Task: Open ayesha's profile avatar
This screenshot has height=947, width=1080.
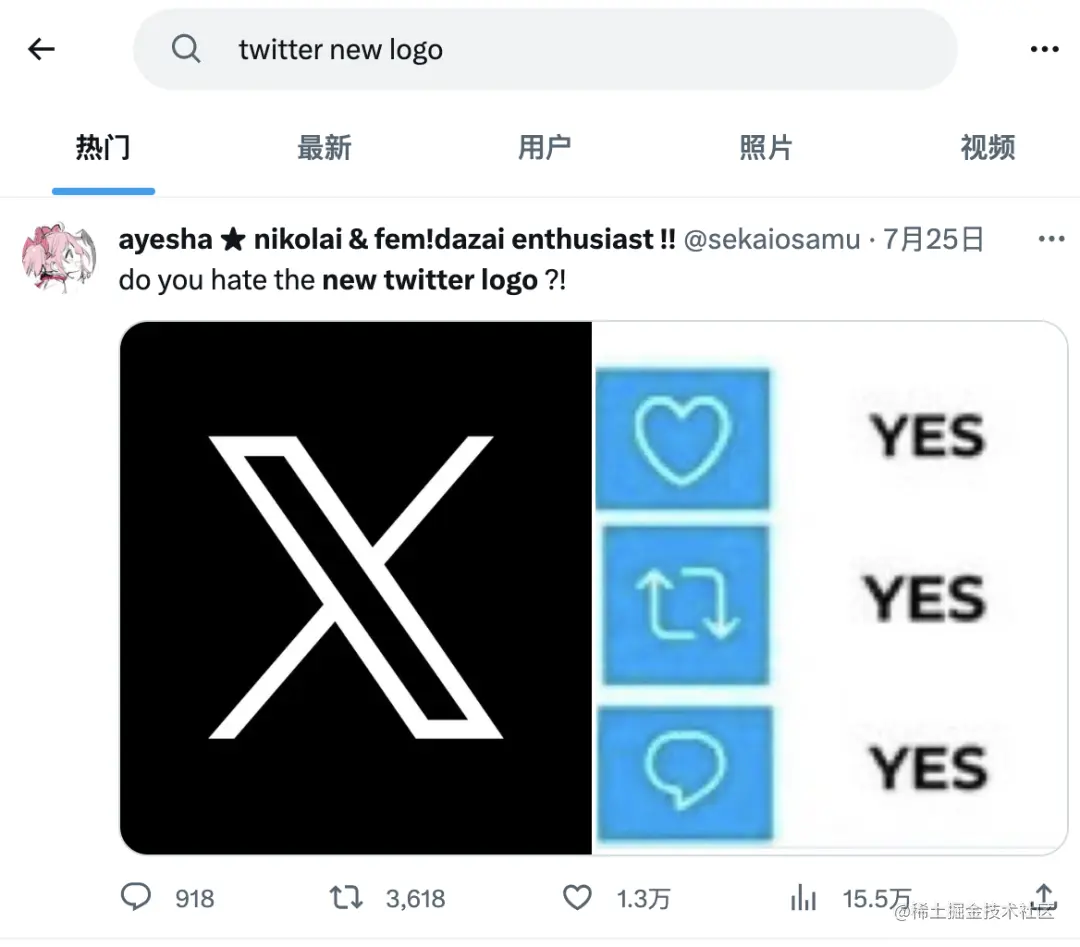Action: click(x=59, y=258)
